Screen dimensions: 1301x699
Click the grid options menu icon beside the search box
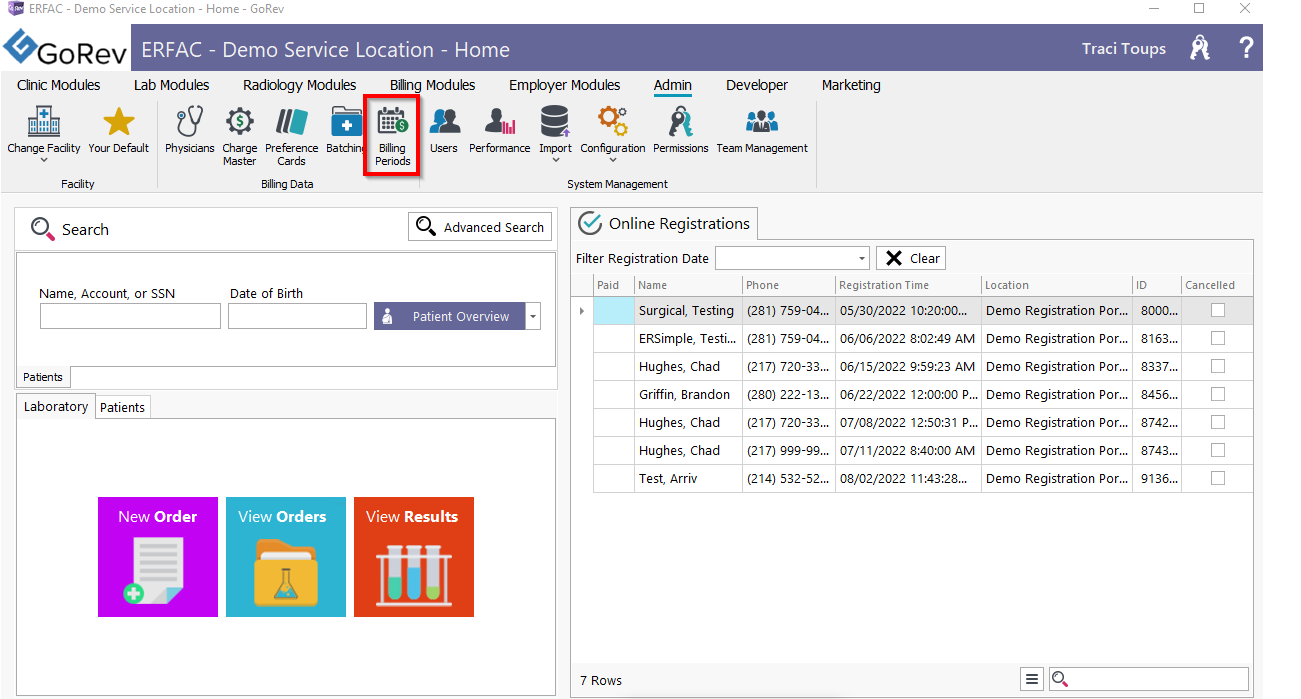pyautogui.click(x=1033, y=679)
